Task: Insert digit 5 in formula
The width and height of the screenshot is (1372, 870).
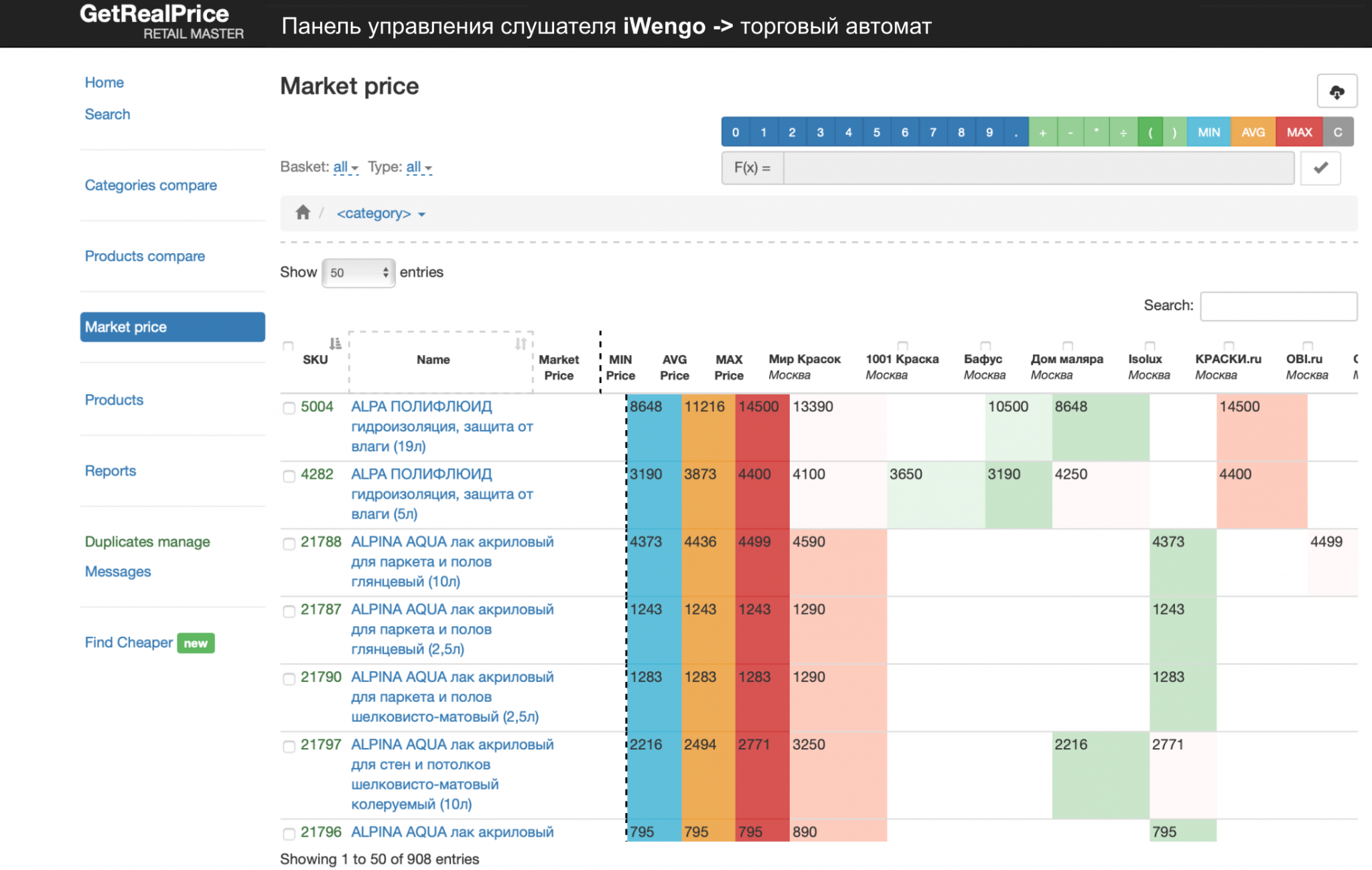Action: (x=876, y=132)
